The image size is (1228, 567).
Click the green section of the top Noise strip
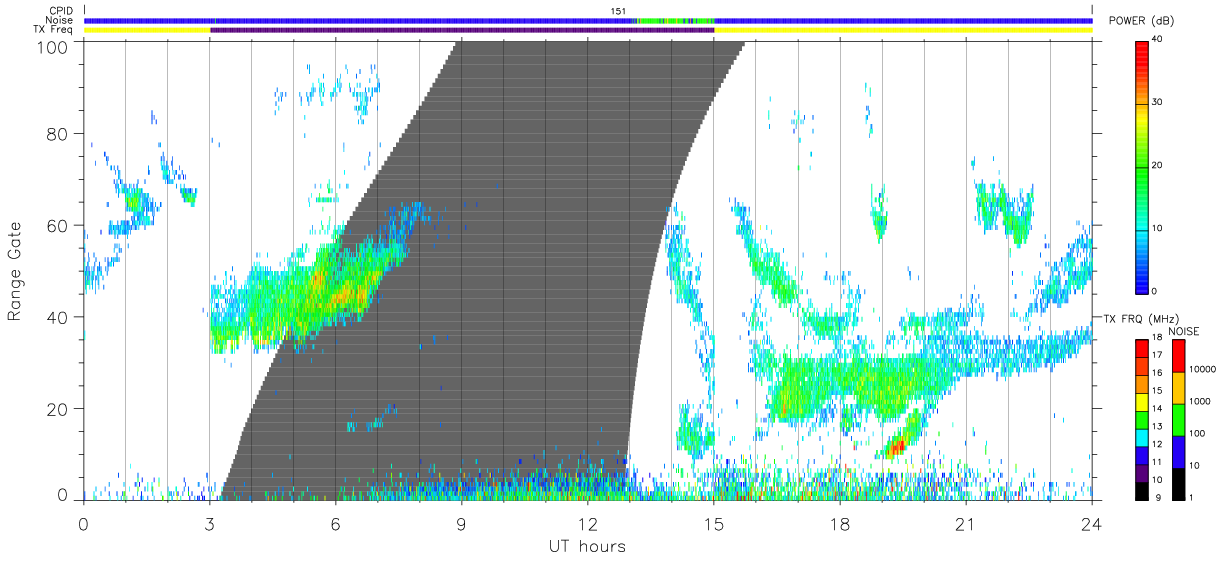[675, 20]
